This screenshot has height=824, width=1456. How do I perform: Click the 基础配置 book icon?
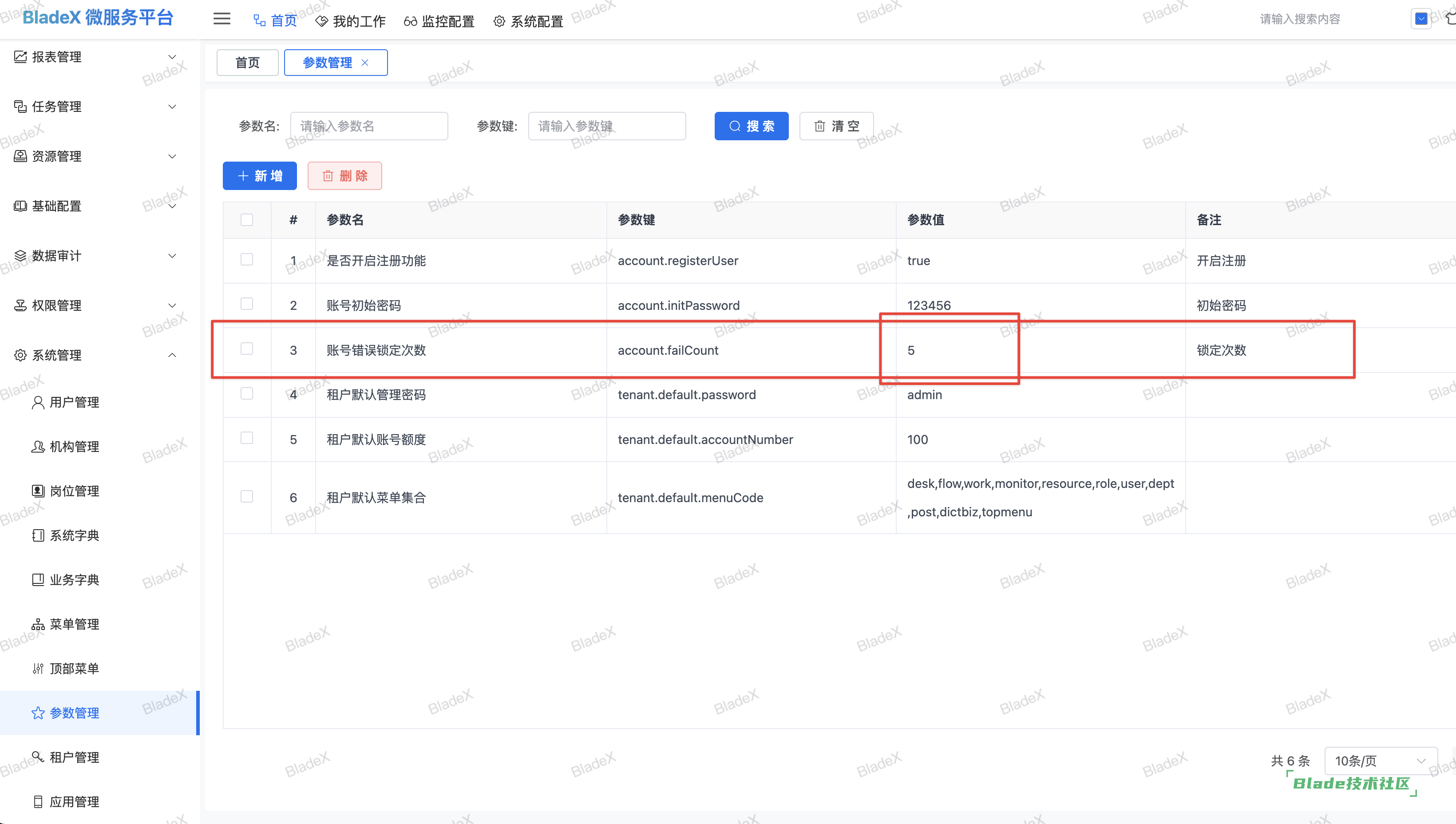20,206
